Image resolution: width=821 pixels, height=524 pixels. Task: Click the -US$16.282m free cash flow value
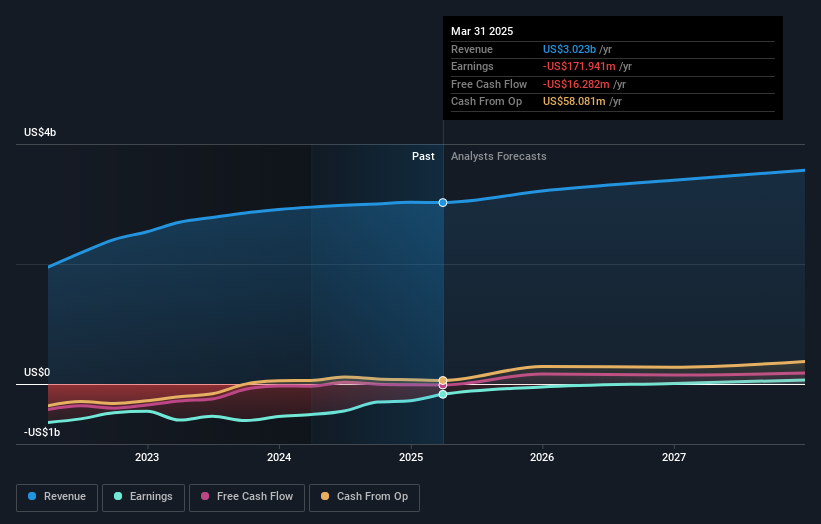click(576, 84)
